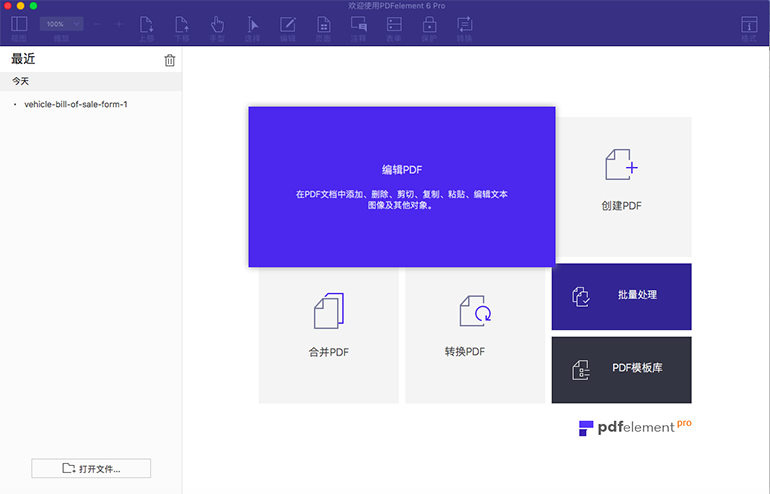Click the 转换 (Convert) toolbar icon
Image resolution: width=770 pixels, height=494 pixels.
click(x=465, y=25)
